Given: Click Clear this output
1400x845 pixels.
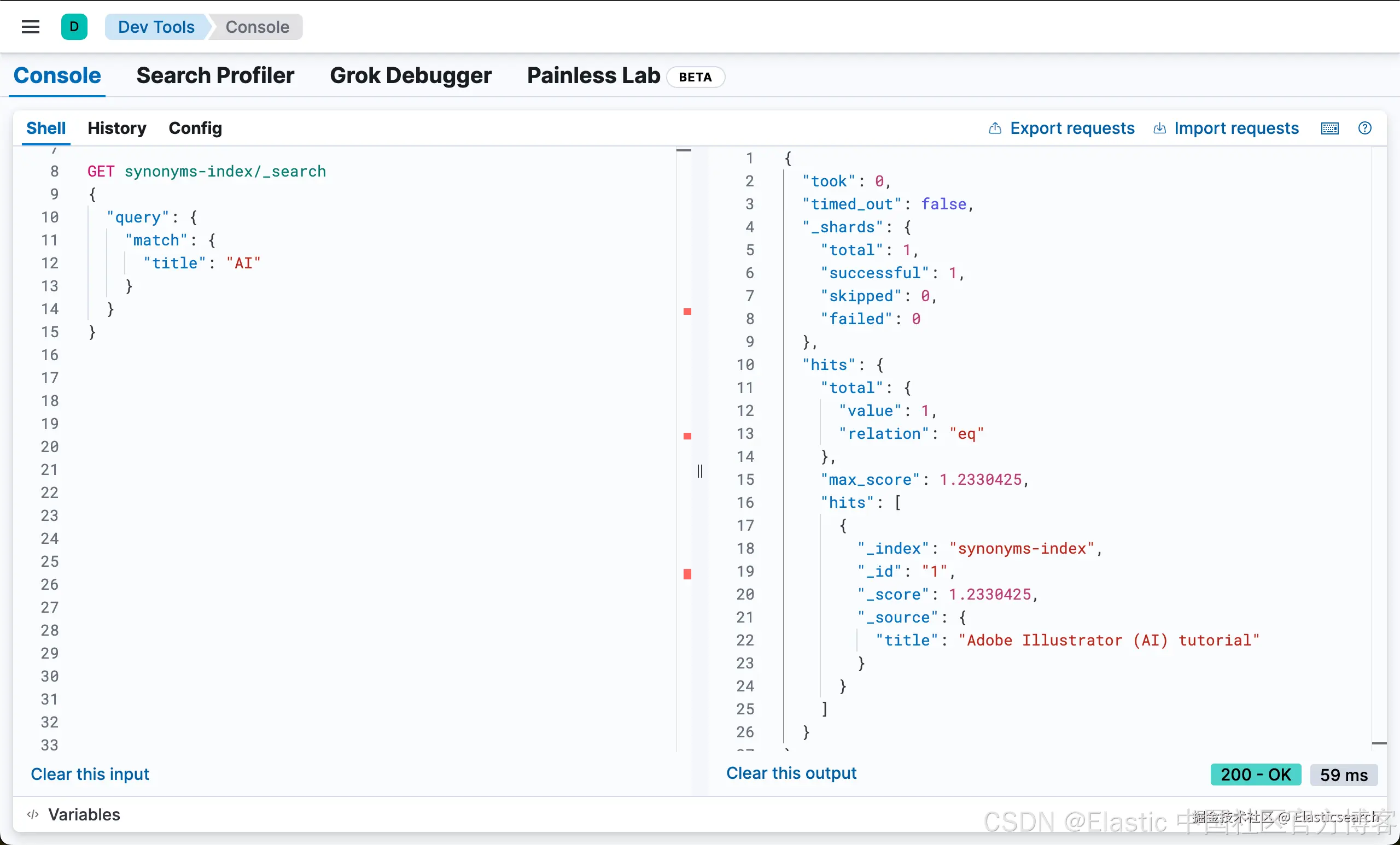Looking at the screenshot, I should point(791,773).
